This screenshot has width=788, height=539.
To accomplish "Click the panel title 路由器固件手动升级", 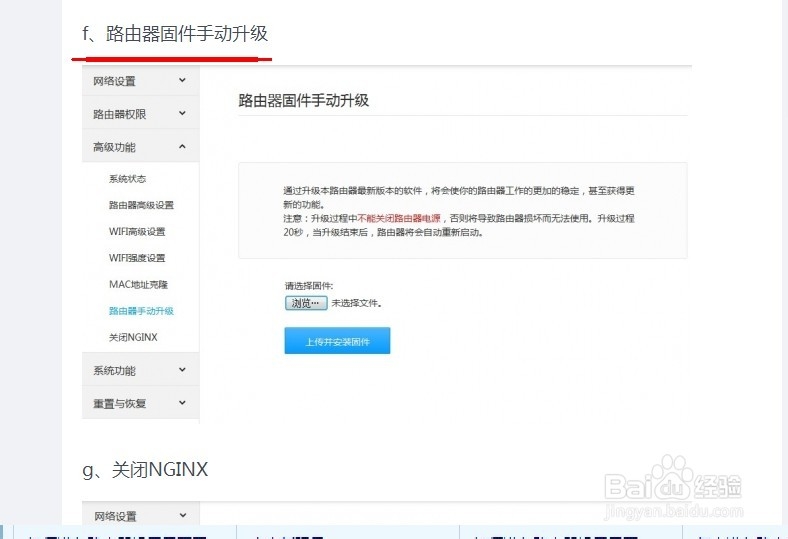I will pyautogui.click(x=304, y=100).
